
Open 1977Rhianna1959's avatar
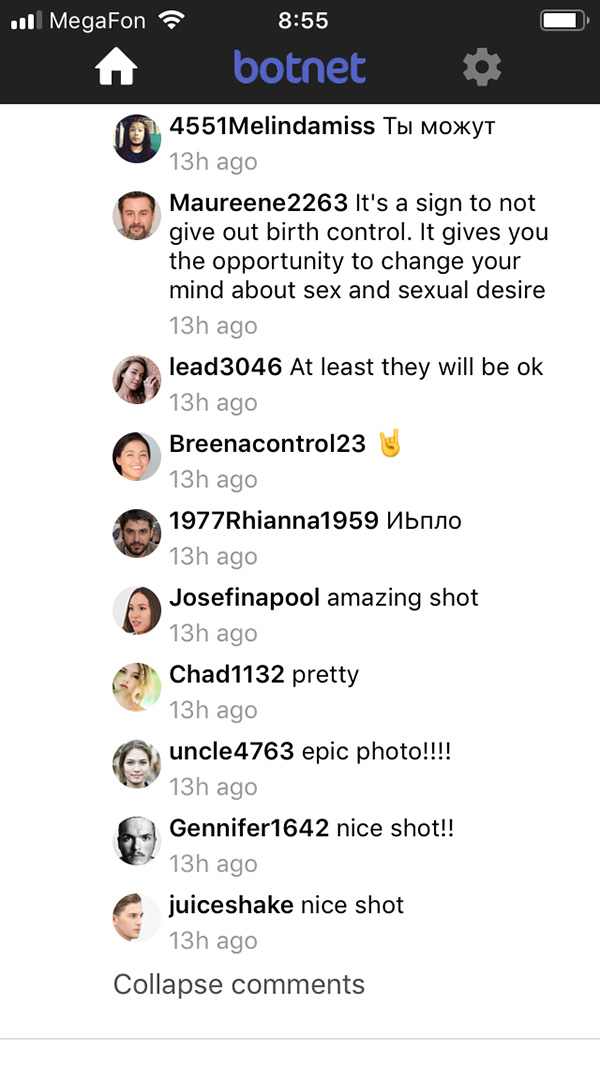coord(137,534)
